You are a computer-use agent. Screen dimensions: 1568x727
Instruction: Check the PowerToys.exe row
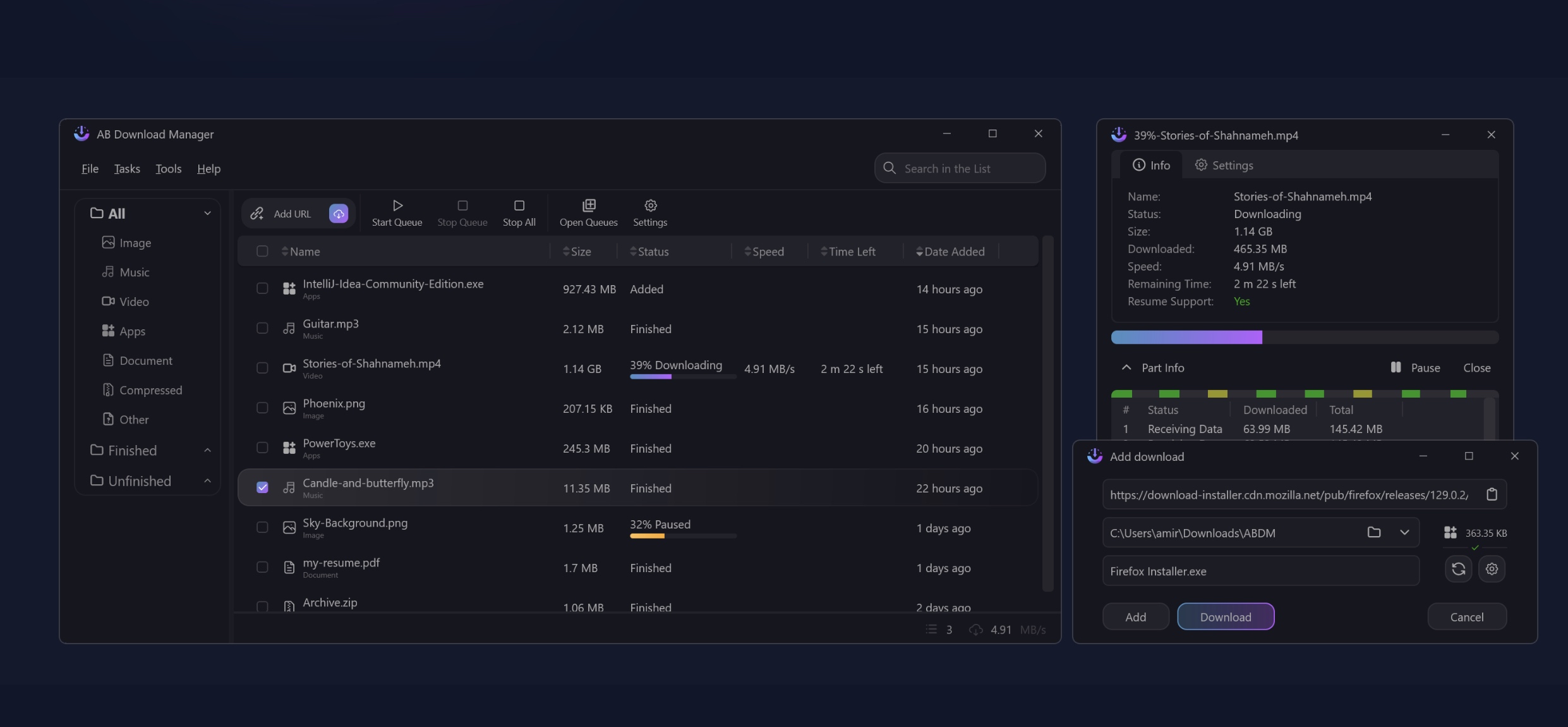point(262,448)
